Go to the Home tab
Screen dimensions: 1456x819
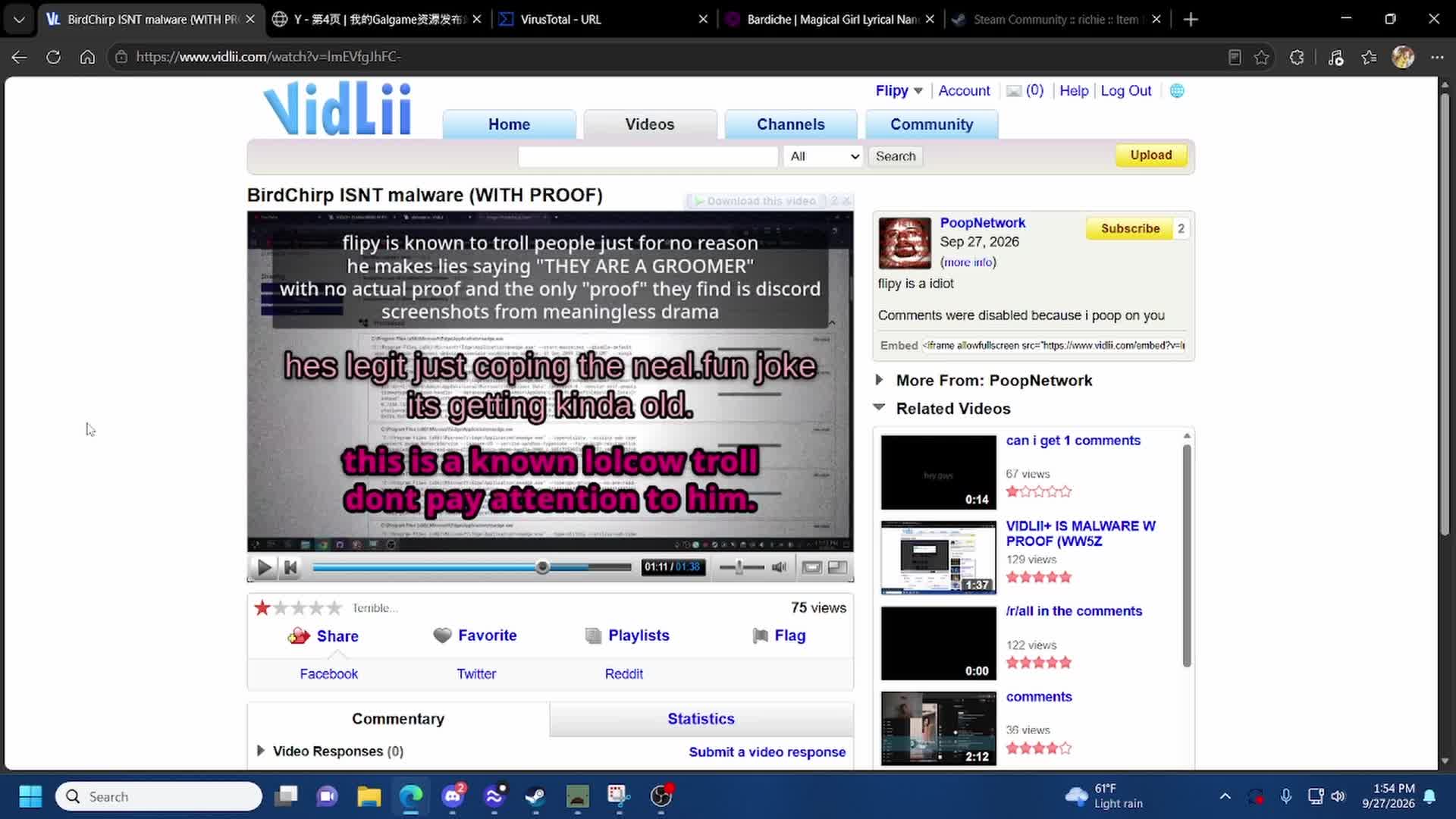coord(509,124)
